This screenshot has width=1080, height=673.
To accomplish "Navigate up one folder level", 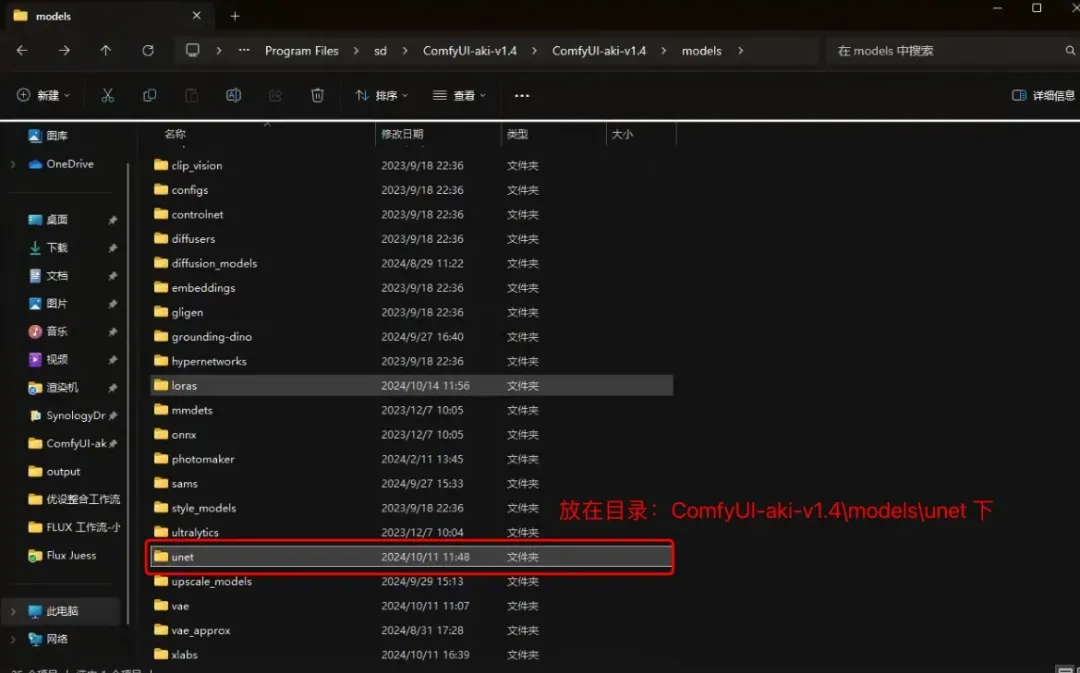I will click(x=105, y=50).
